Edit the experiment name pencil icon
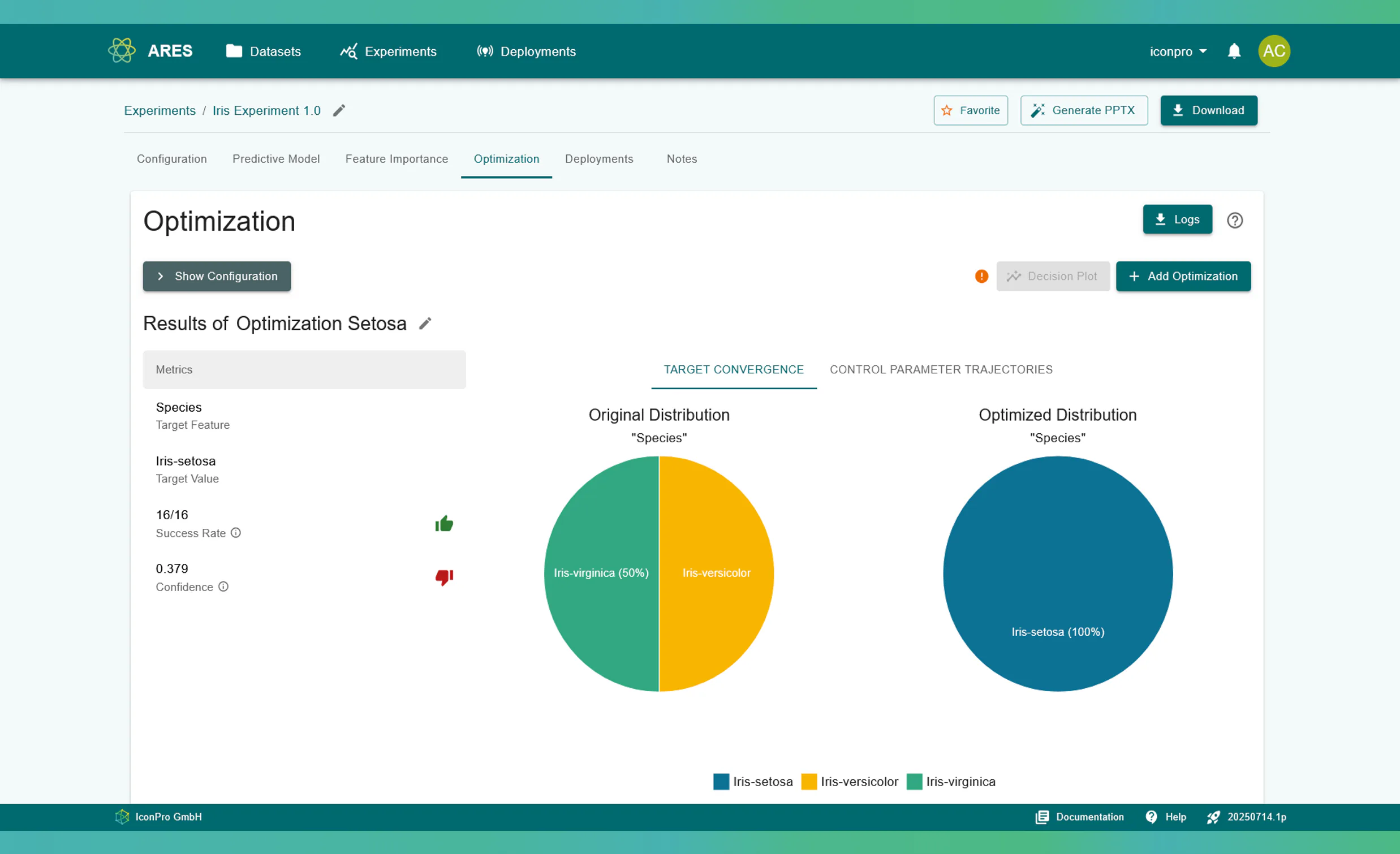This screenshot has width=1400, height=854. [339, 110]
